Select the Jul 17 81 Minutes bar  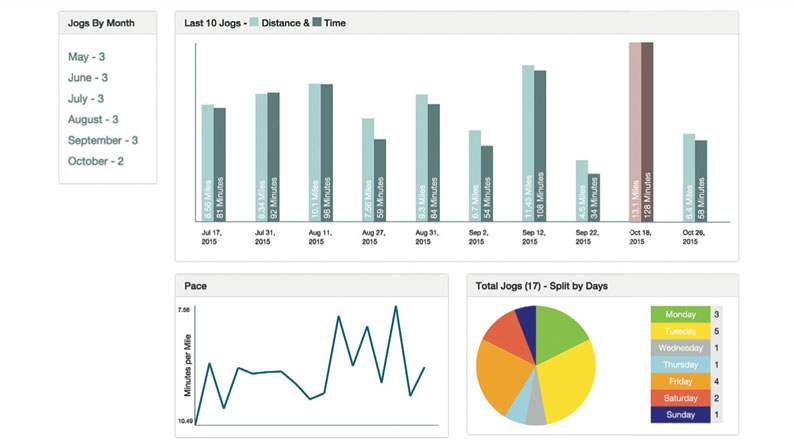point(220,165)
